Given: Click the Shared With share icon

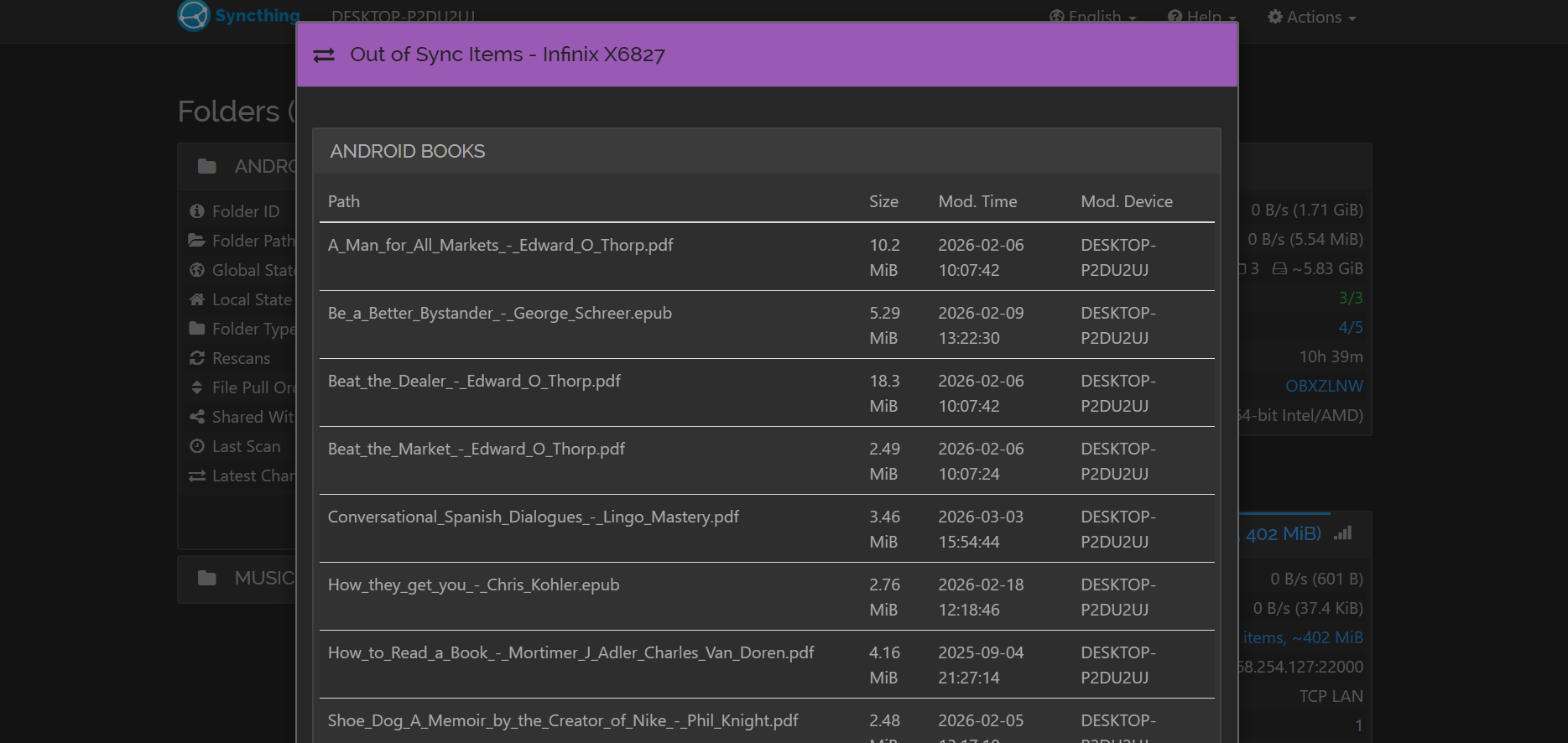Looking at the screenshot, I should [197, 417].
